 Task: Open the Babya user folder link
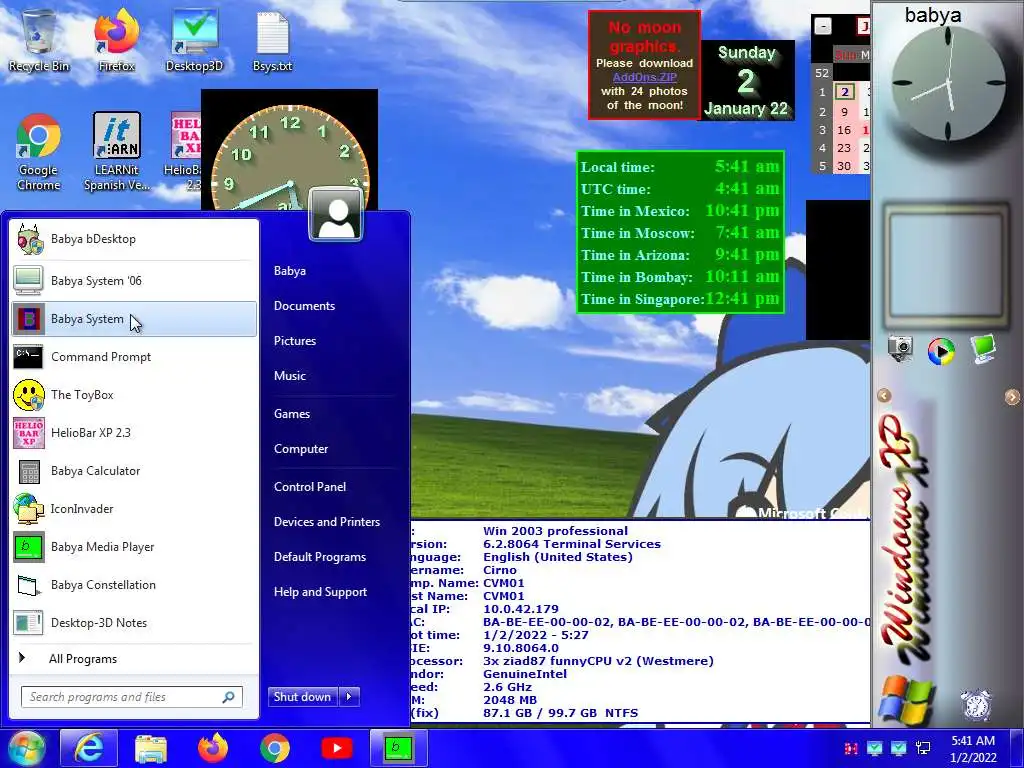pos(290,271)
